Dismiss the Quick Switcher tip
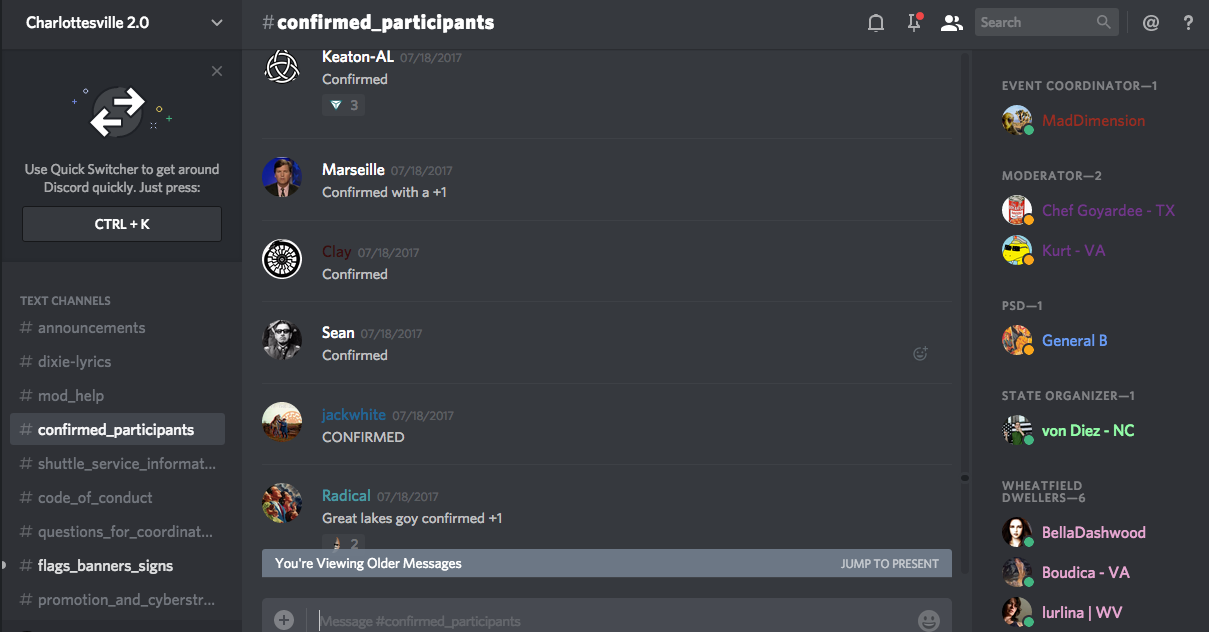1209x632 pixels. (x=217, y=71)
